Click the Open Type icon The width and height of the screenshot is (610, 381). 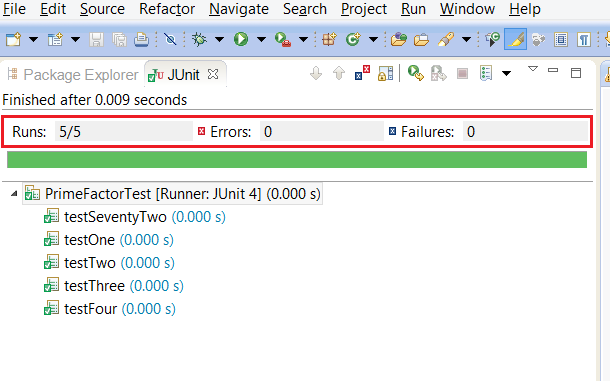point(399,39)
